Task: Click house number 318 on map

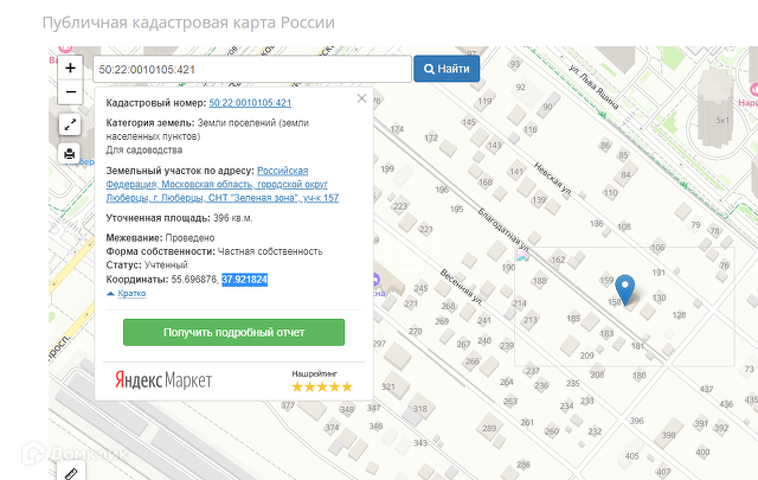Action: pyautogui.click(x=420, y=408)
